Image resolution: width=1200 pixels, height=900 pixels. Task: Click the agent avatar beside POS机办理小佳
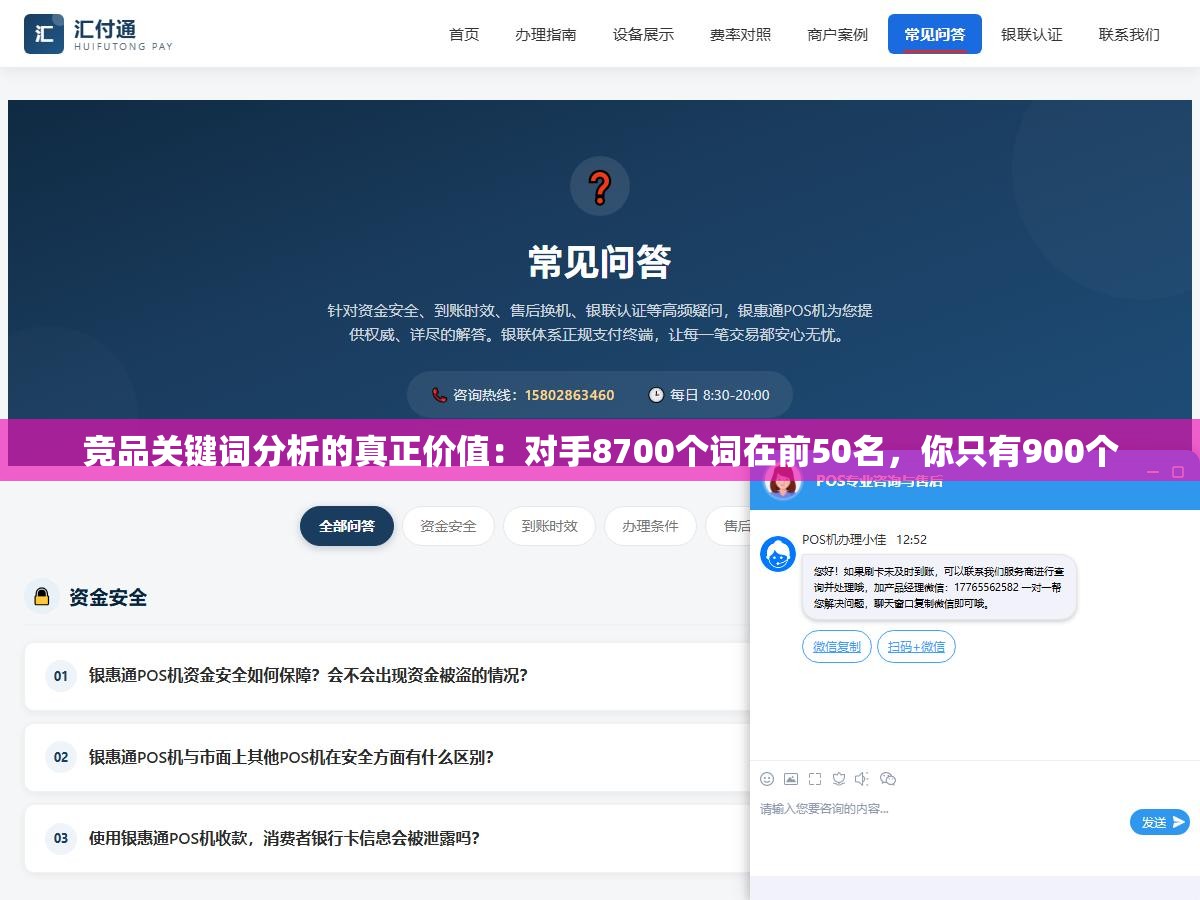pyautogui.click(x=778, y=554)
